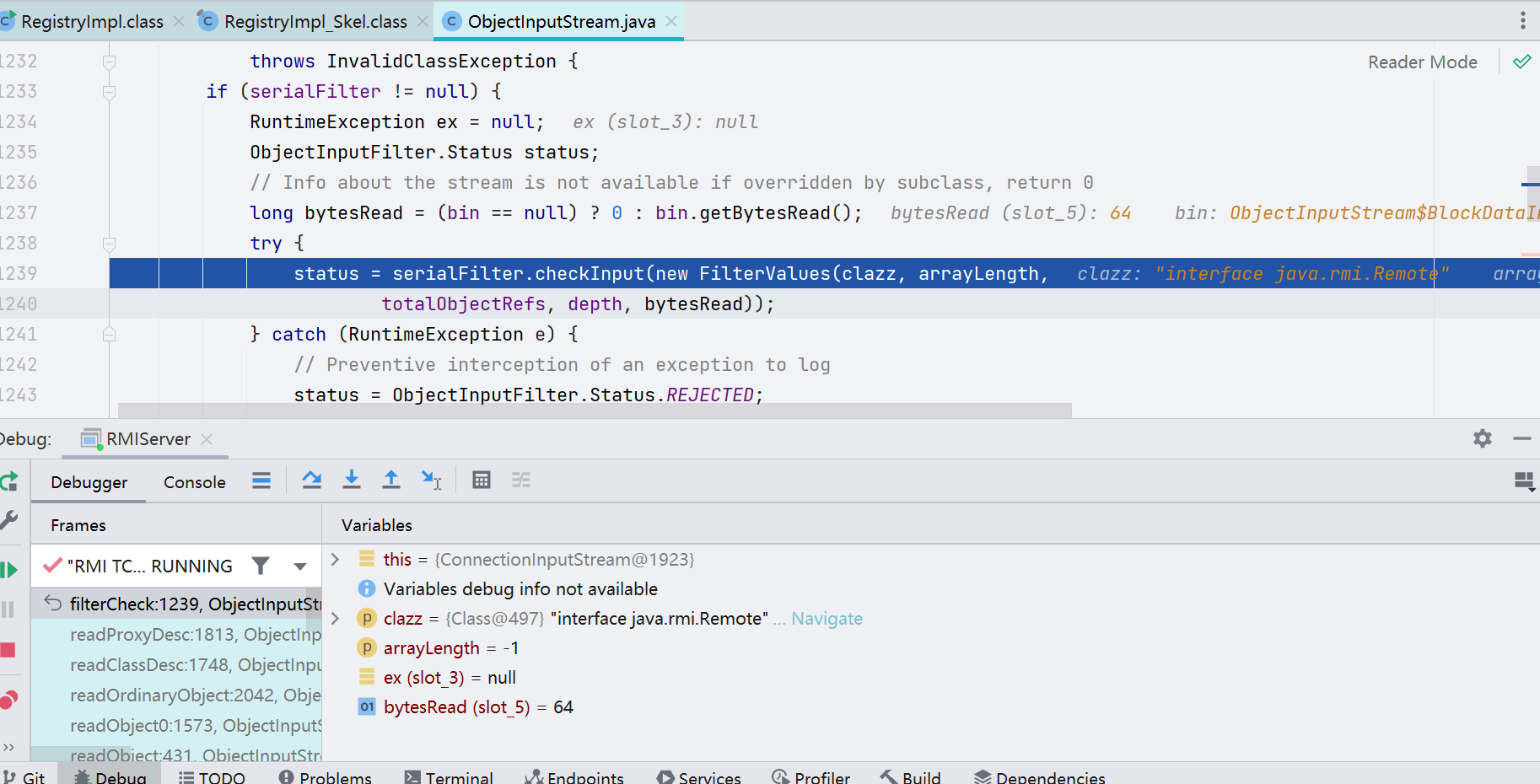
Task: Toggle Reader Mode in the editor
Action: click(x=1422, y=62)
